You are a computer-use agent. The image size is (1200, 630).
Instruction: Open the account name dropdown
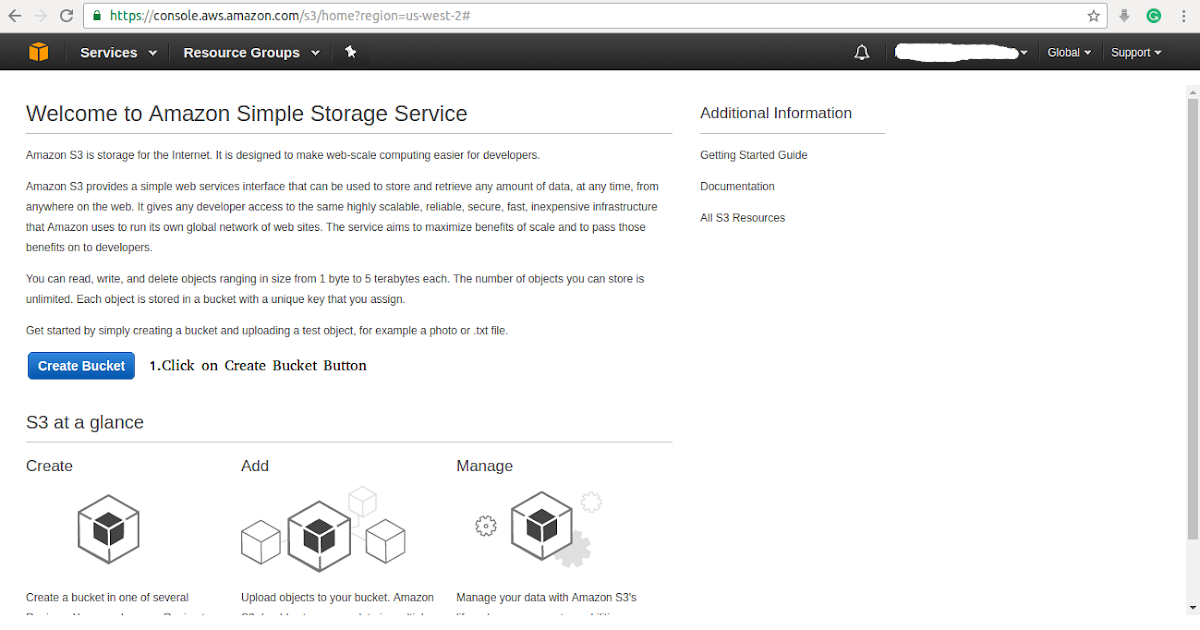960,52
